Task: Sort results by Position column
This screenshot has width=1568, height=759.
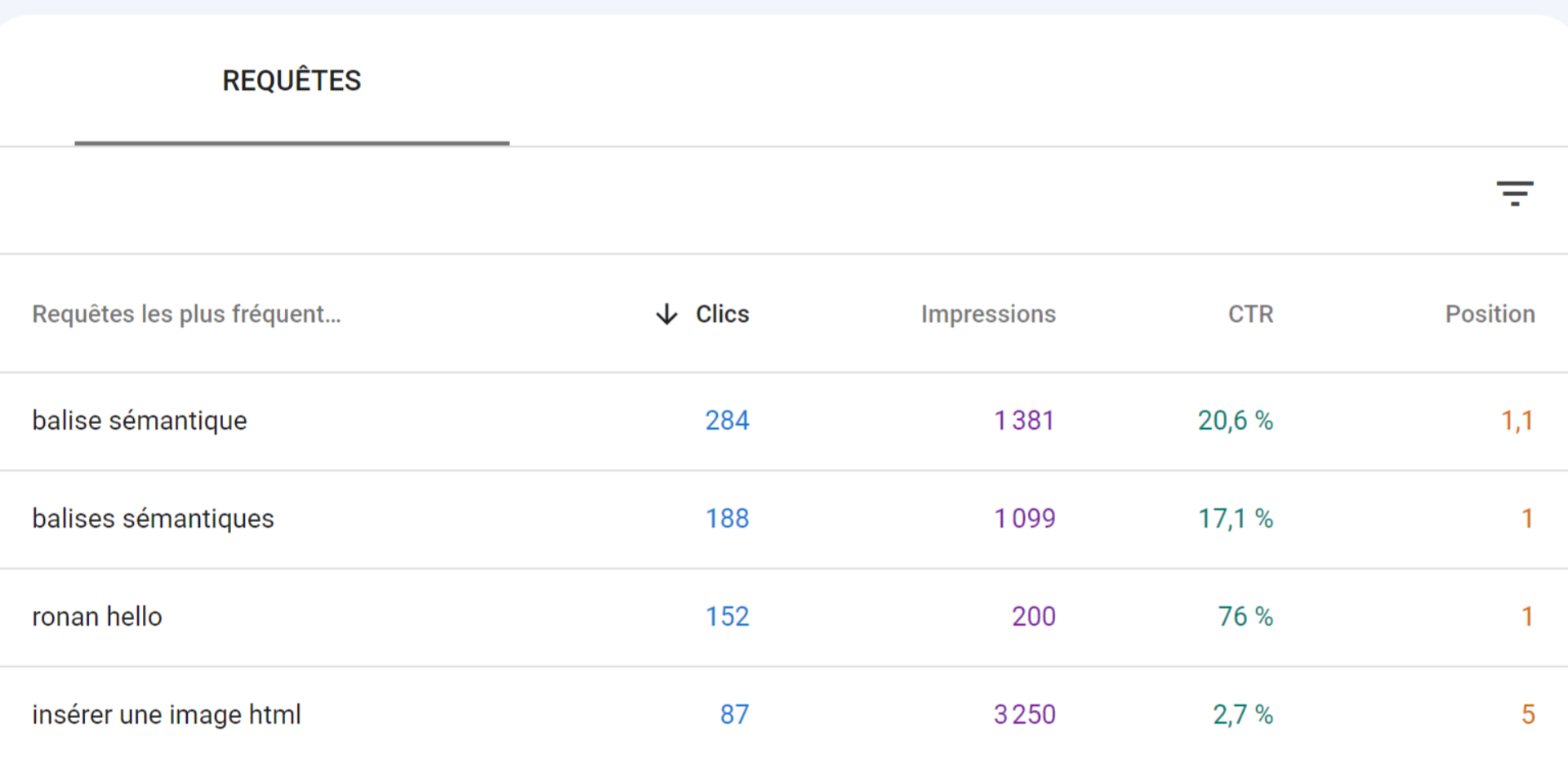Action: click(x=1490, y=314)
